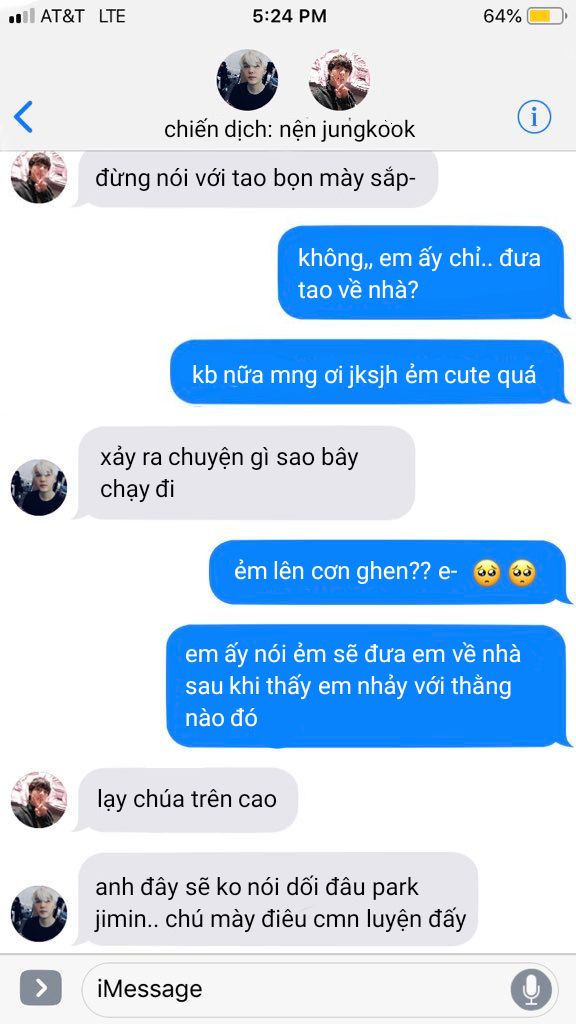The image size is (576, 1024).
Task: Expand the apps drawer arrow button
Action: [40, 988]
